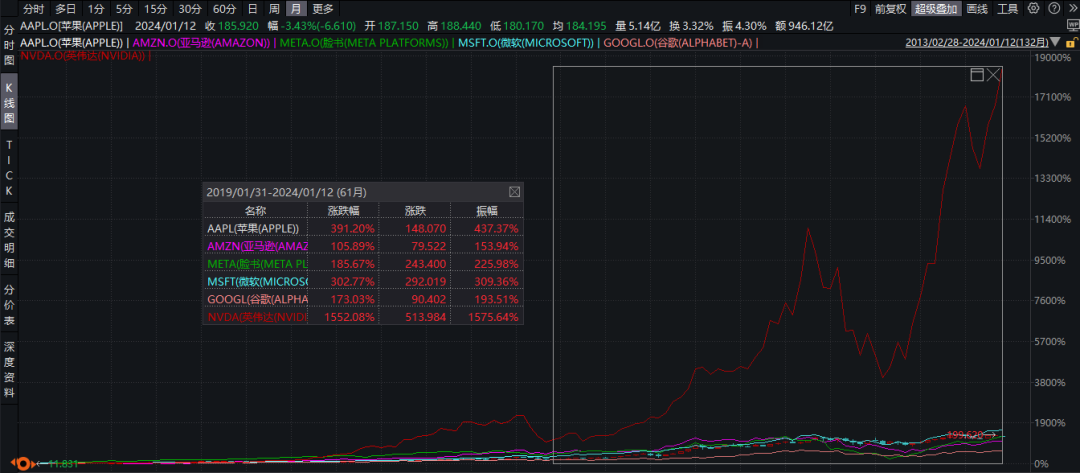The height and width of the screenshot is (473, 1080).
Task: Select the 1分 period tab
Action: coord(96,9)
